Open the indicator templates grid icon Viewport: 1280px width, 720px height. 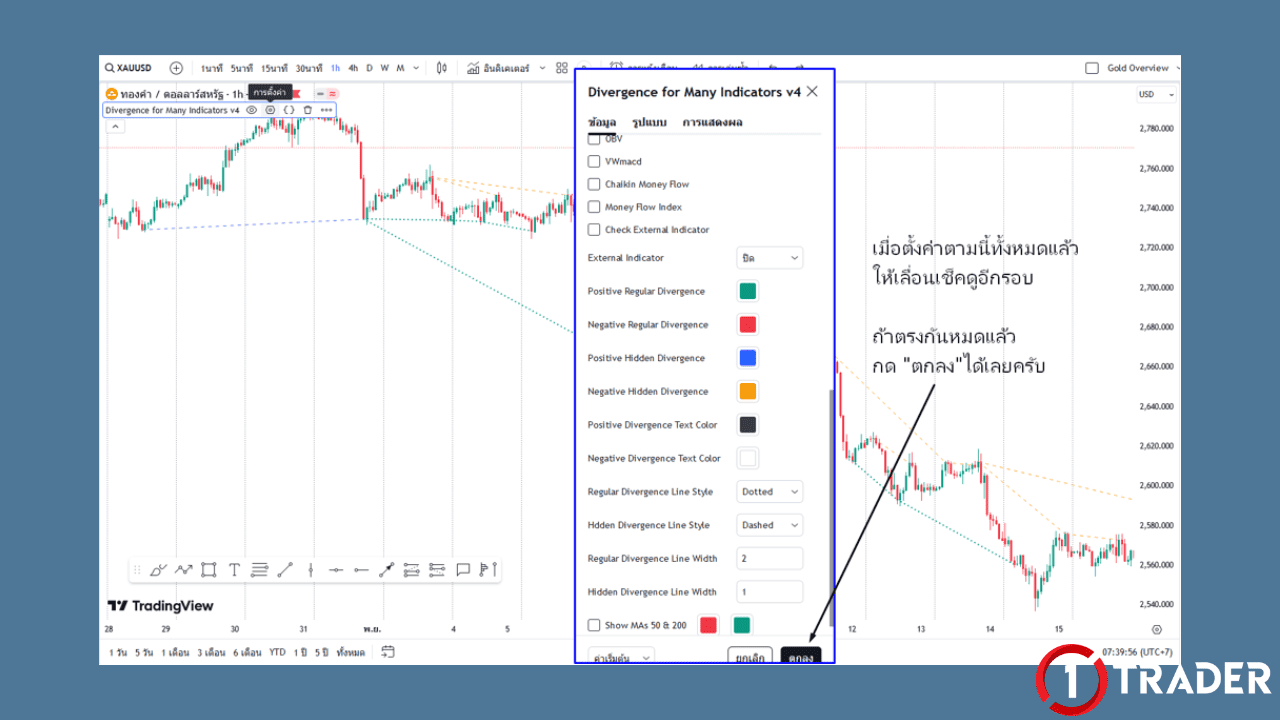coord(560,68)
